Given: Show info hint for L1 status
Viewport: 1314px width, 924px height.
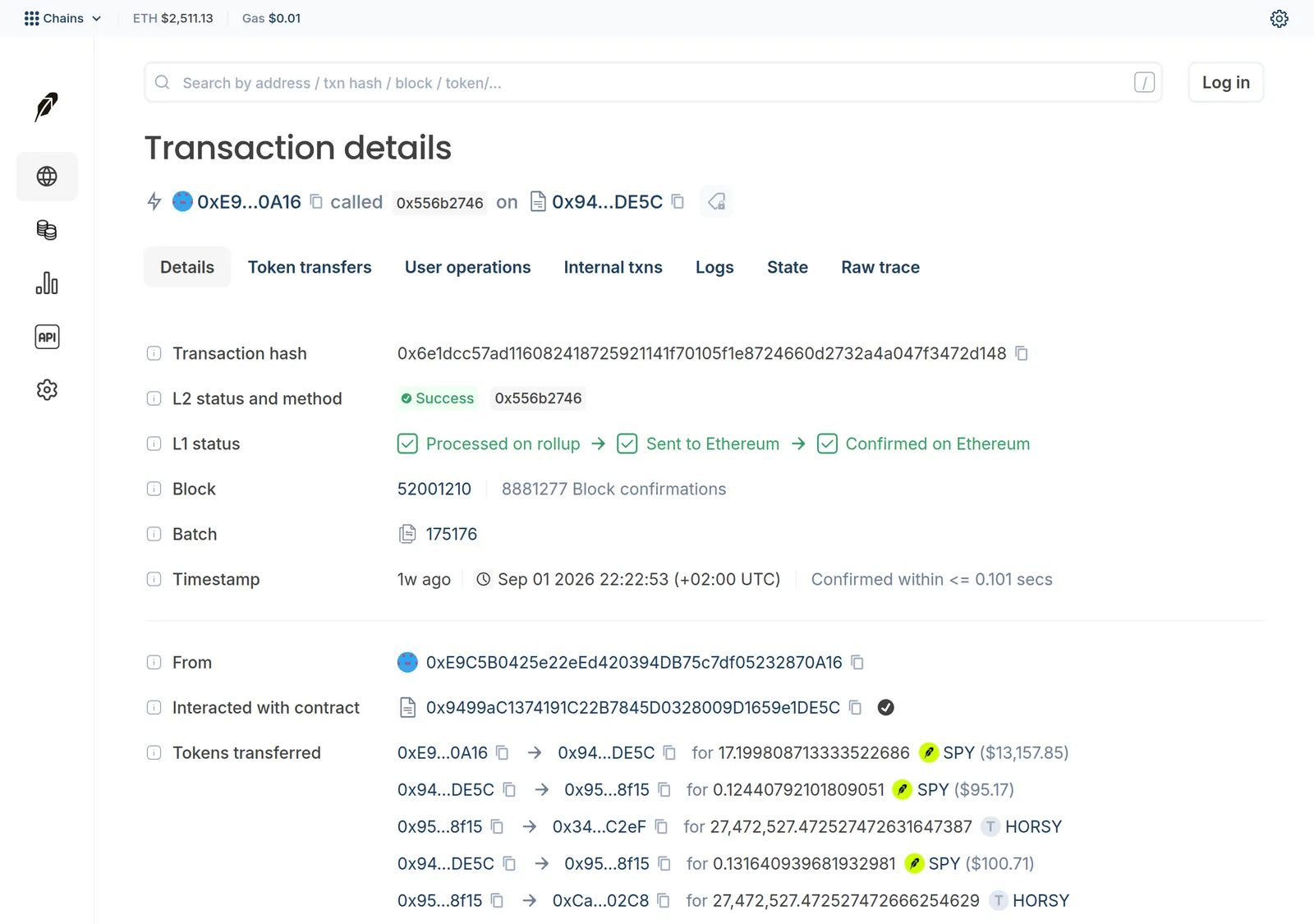Looking at the screenshot, I should coord(154,444).
